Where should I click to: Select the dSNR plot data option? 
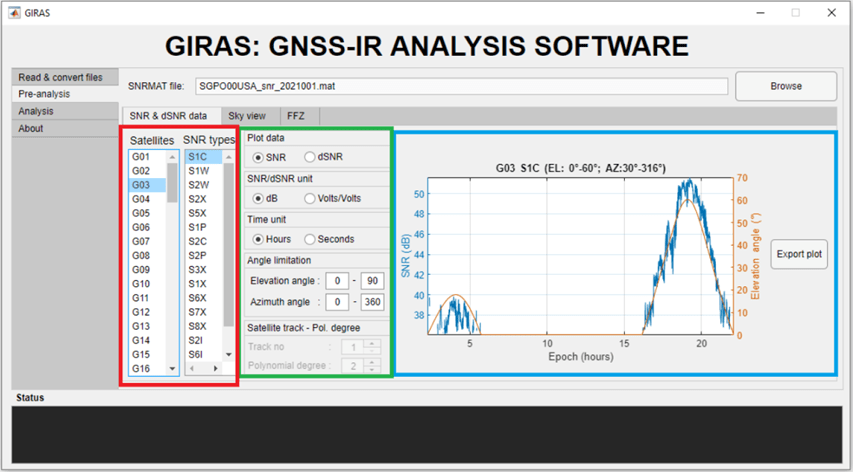pos(308,157)
